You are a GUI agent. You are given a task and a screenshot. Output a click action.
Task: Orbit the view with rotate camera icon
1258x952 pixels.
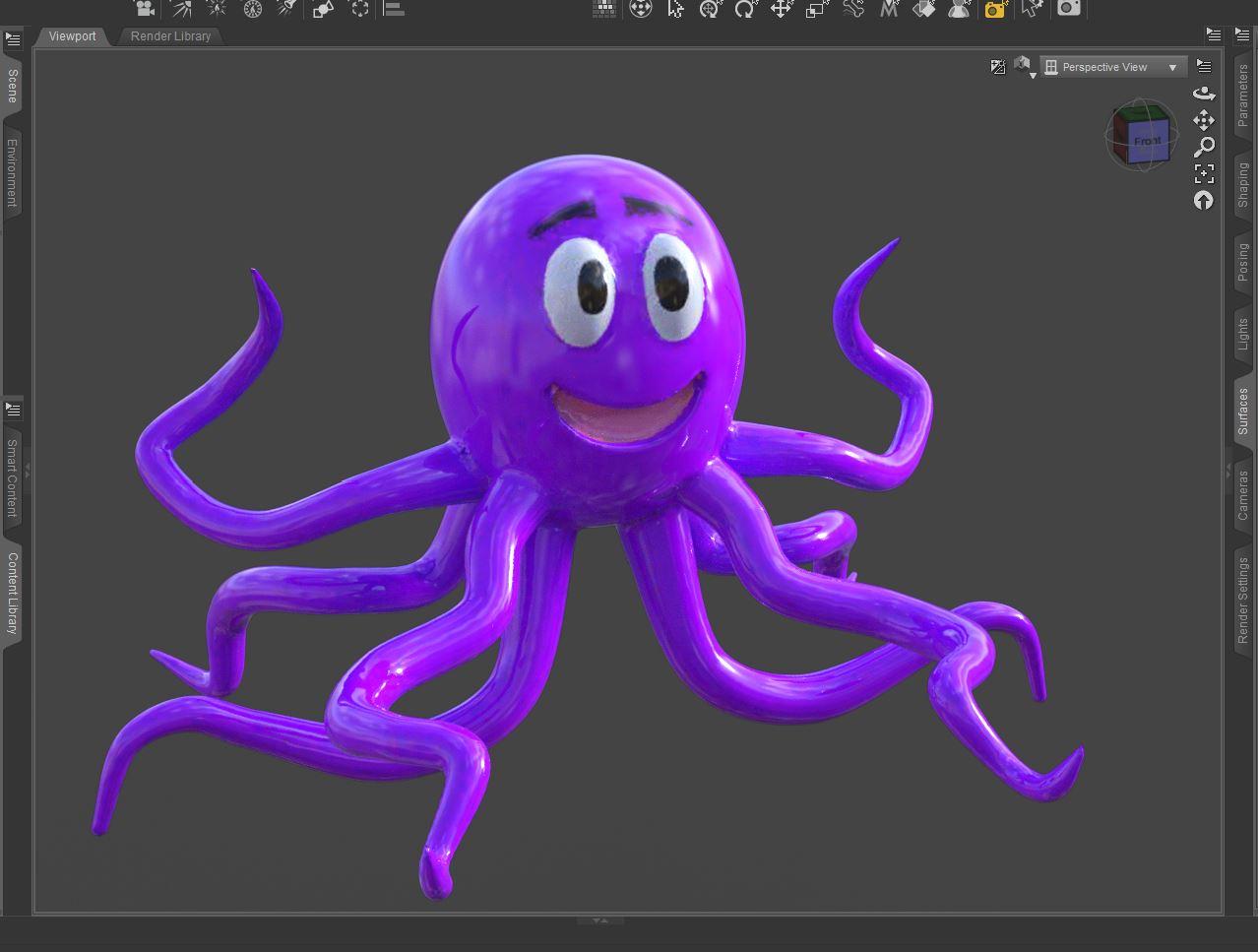tap(1204, 93)
